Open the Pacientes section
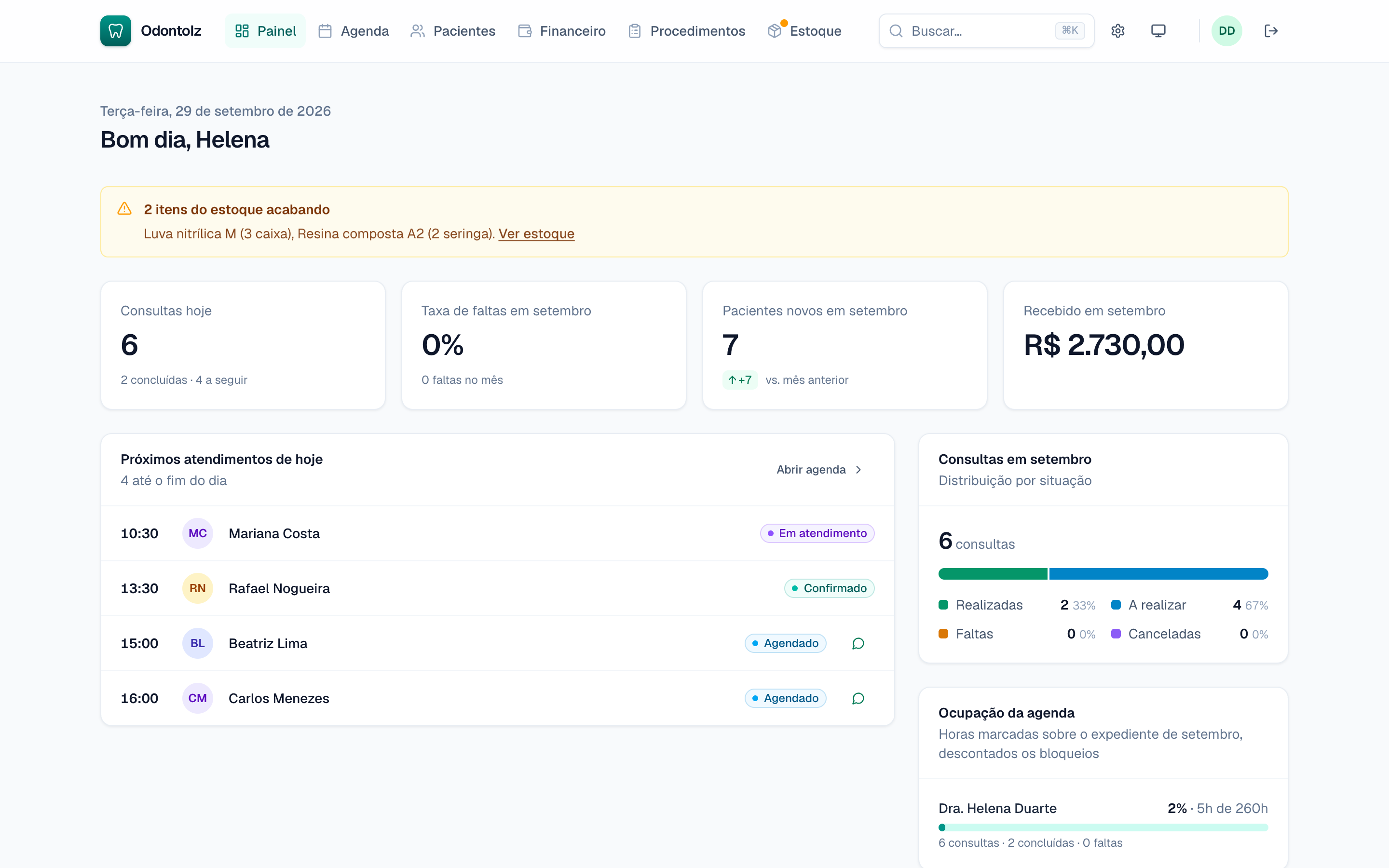The image size is (1389, 868). 453,30
